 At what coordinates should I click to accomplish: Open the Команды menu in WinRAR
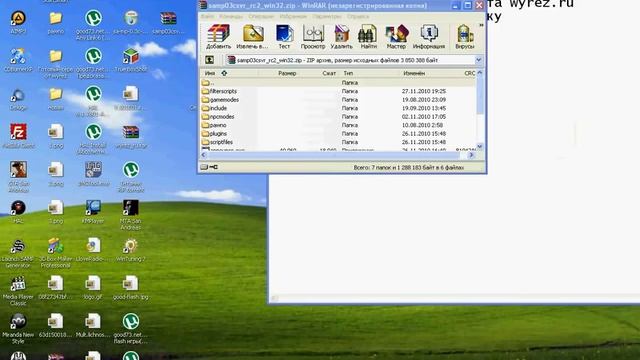[231, 16]
